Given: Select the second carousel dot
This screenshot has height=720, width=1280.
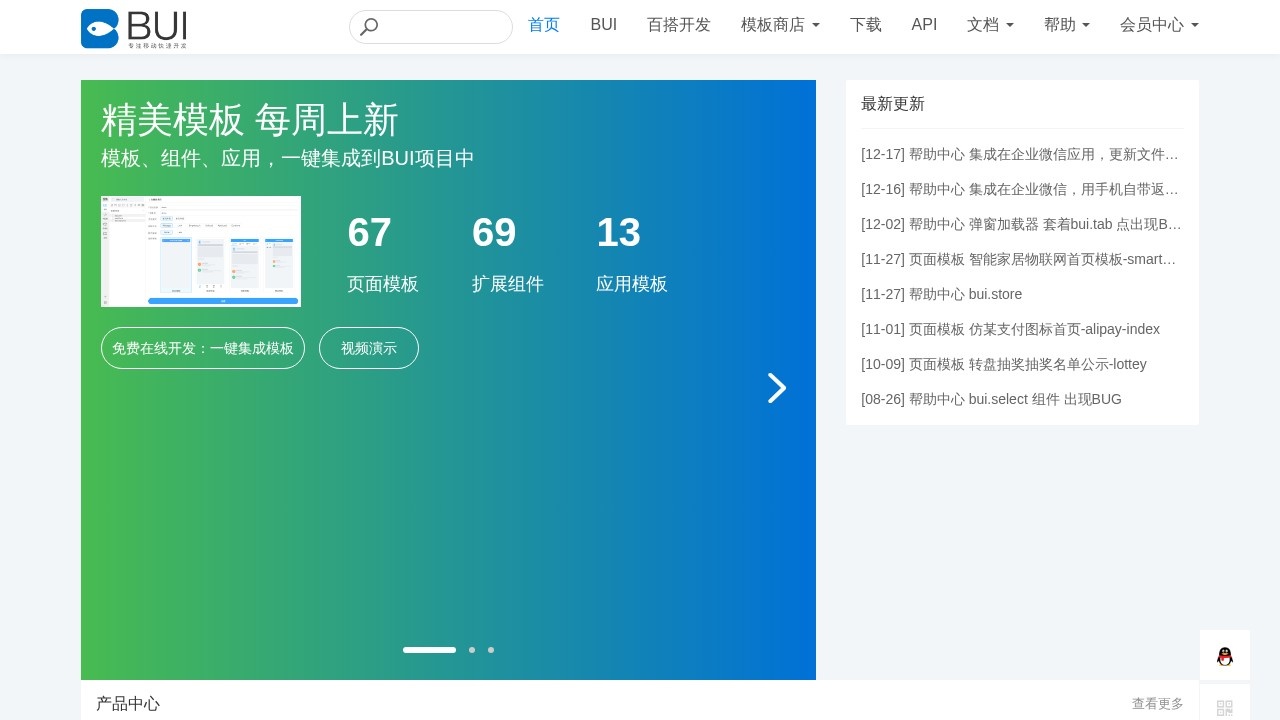Looking at the screenshot, I should pos(472,650).
